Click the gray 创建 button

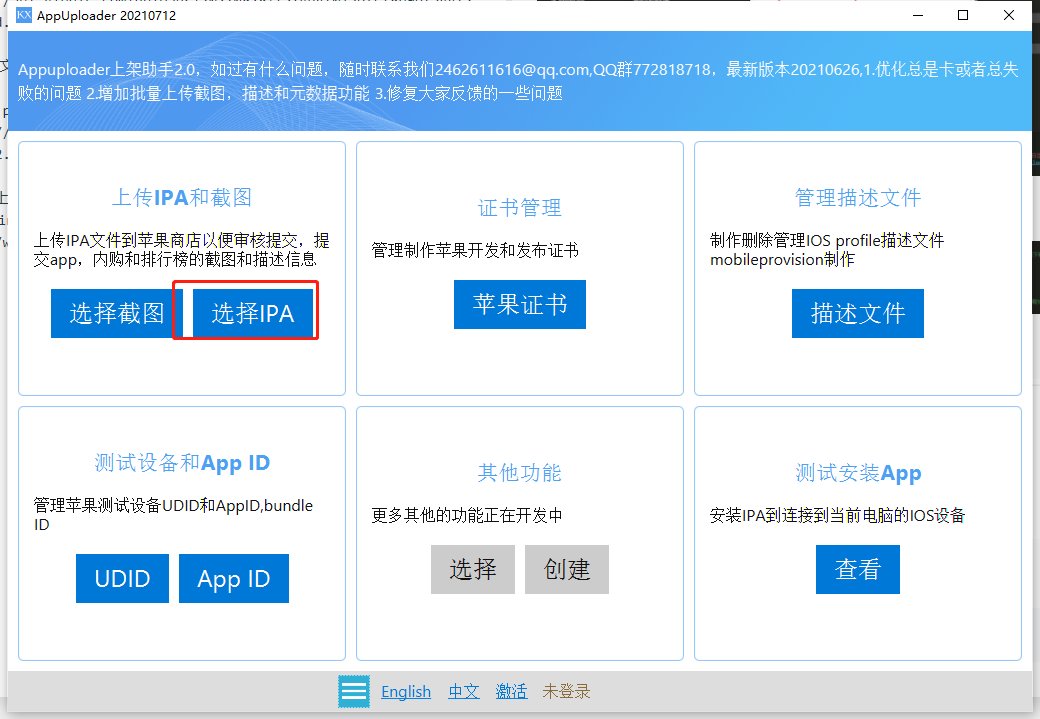(x=566, y=569)
